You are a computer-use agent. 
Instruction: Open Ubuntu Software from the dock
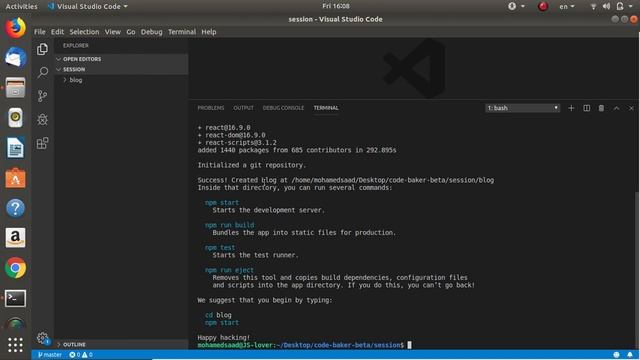click(x=16, y=178)
